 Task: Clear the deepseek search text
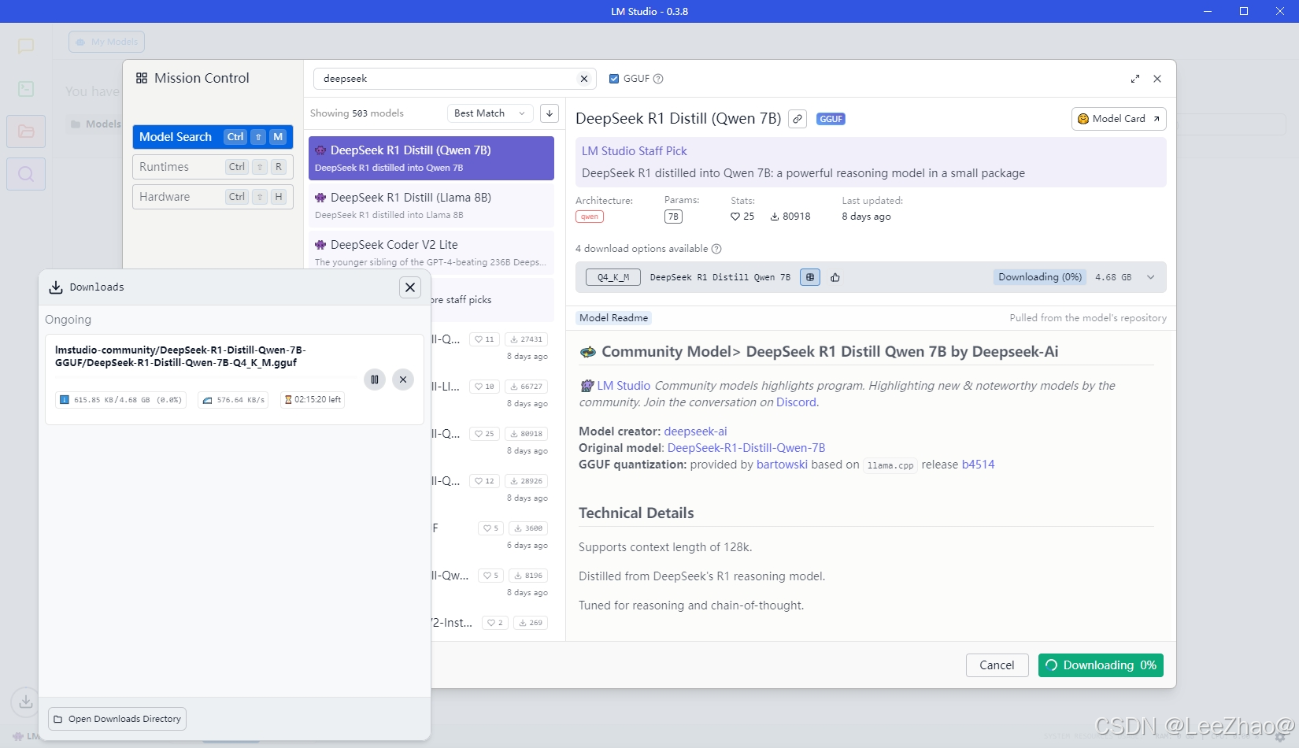(584, 79)
